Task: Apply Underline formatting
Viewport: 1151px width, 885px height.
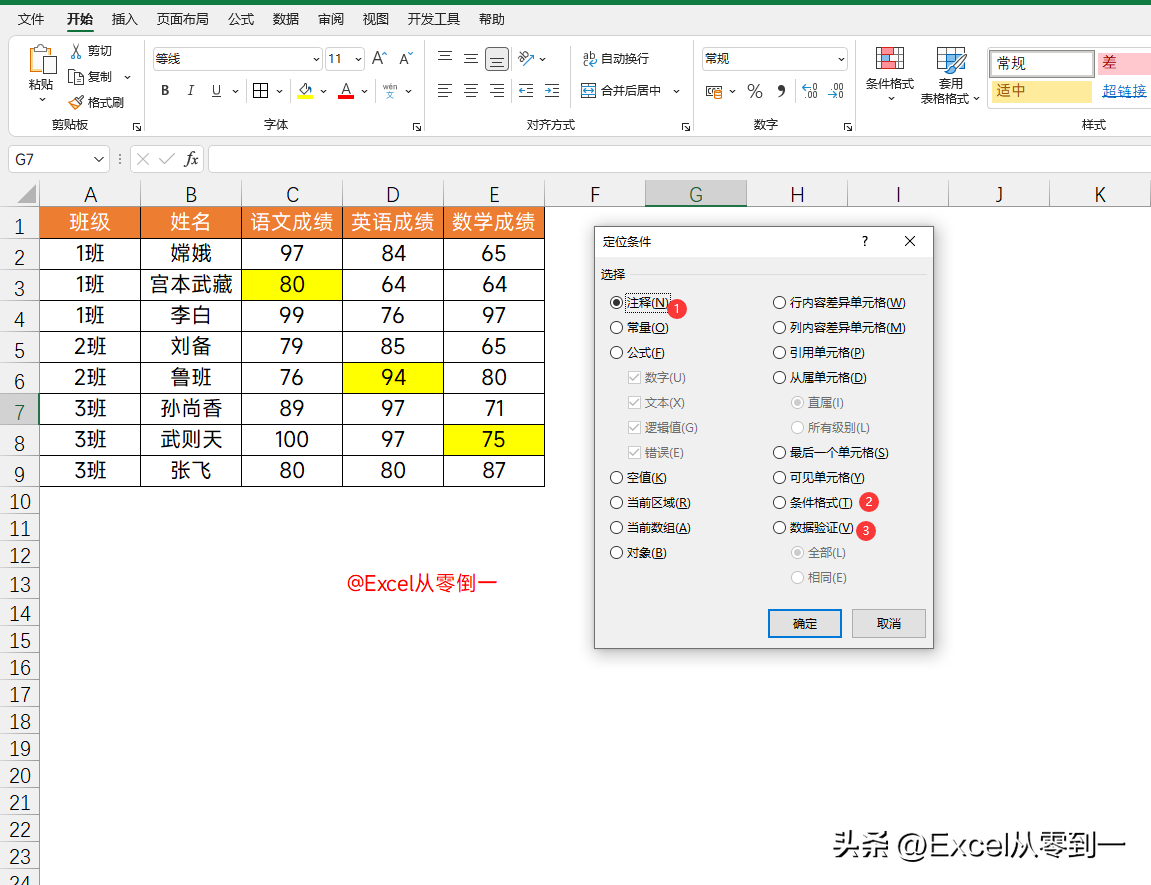Action: [x=216, y=90]
